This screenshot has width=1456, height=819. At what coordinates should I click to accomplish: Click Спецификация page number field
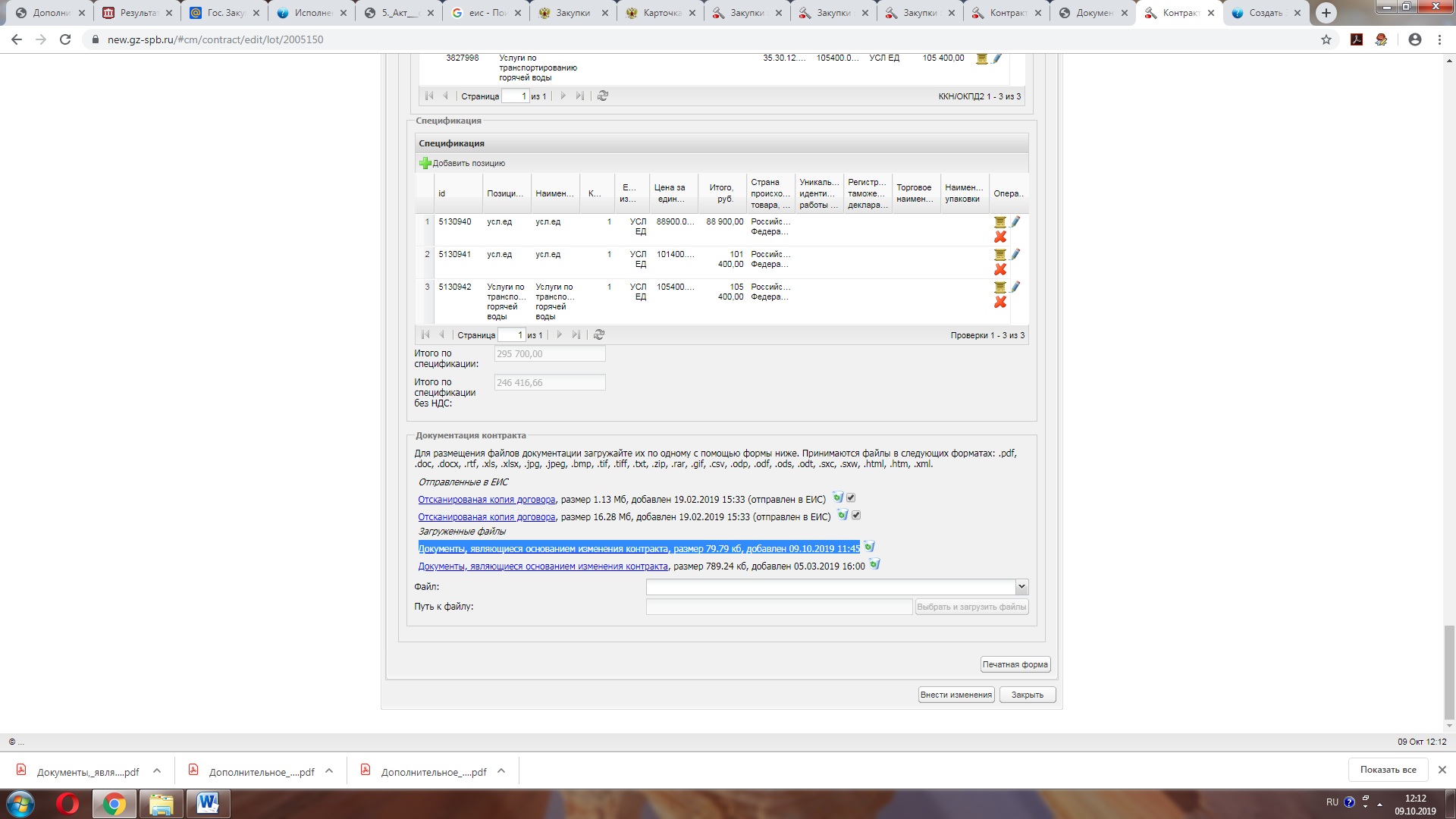512,335
